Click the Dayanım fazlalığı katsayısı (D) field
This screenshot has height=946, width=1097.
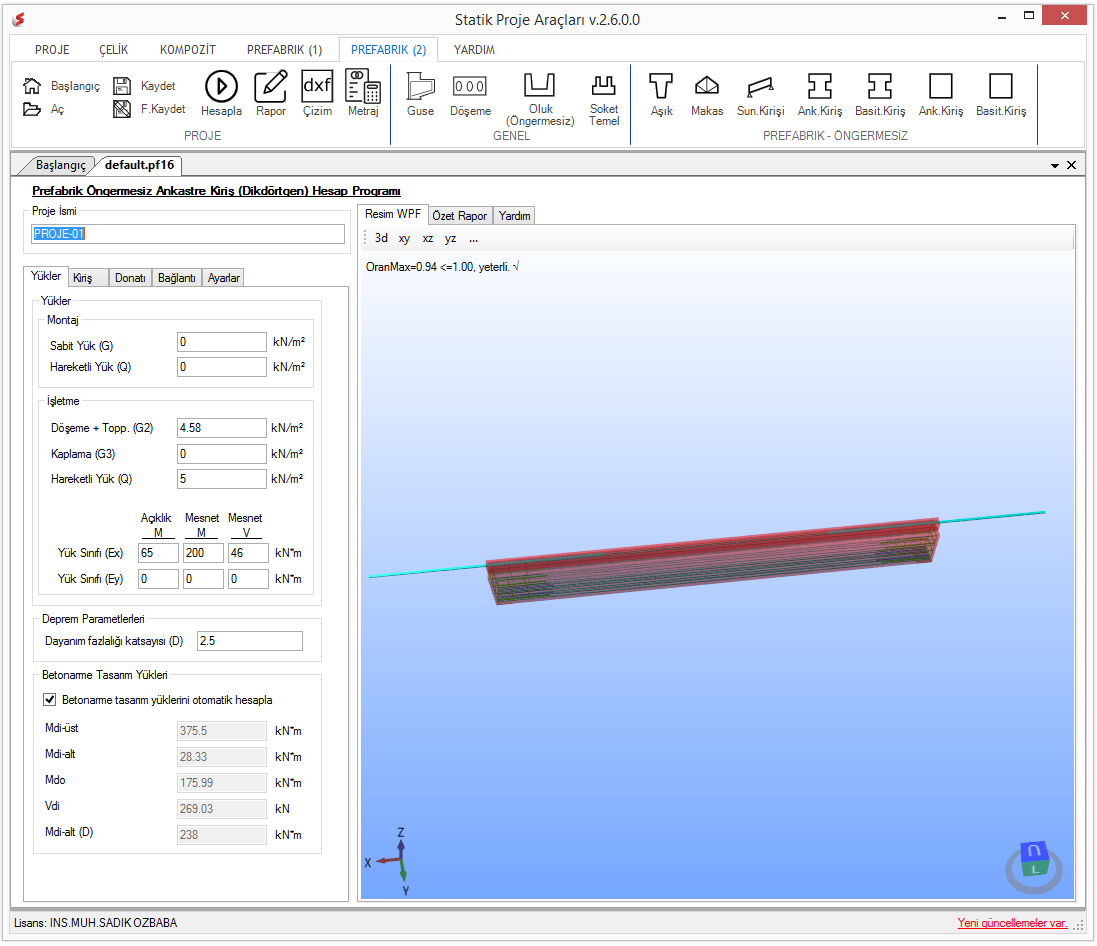250,641
